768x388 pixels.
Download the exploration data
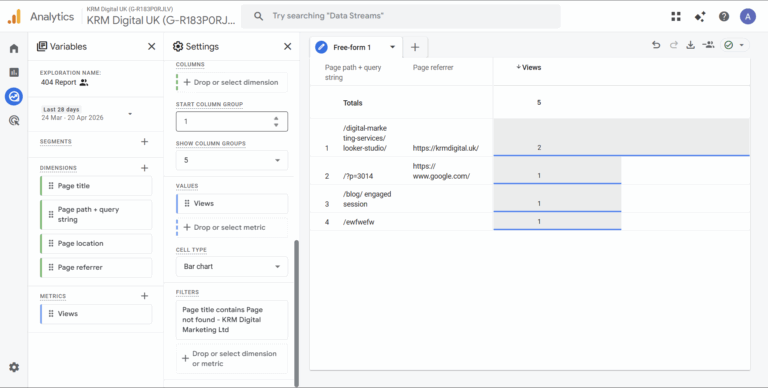(690, 45)
